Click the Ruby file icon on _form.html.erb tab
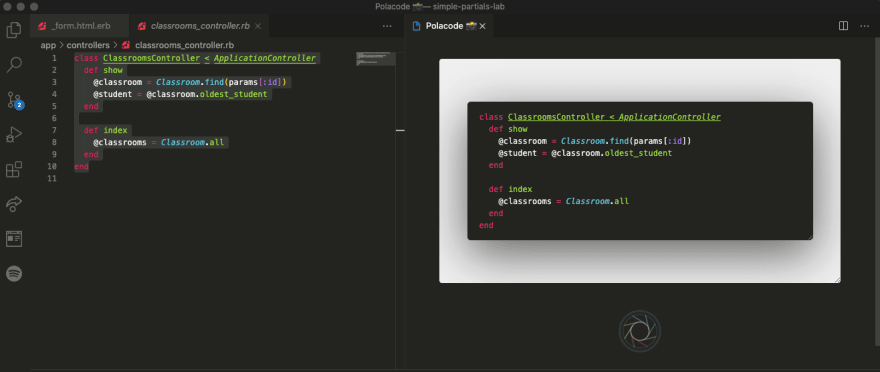The width and height of the screenshot is (880, 372). coord(42,26)
